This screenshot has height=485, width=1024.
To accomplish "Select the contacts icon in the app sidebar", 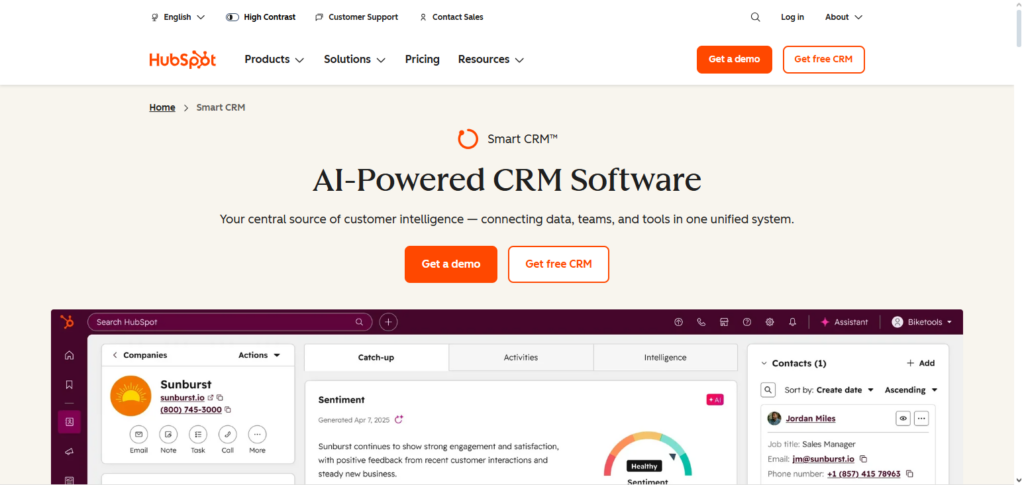I will coord(69,422).
